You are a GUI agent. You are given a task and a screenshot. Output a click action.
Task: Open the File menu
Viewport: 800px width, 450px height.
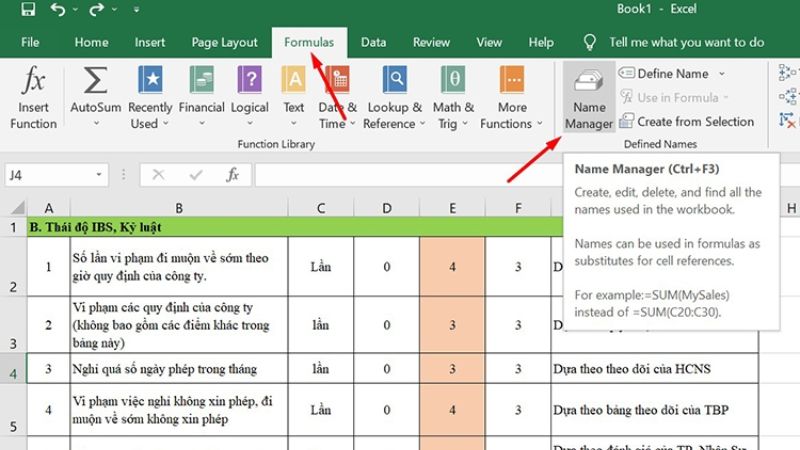(x=30, y=42)
